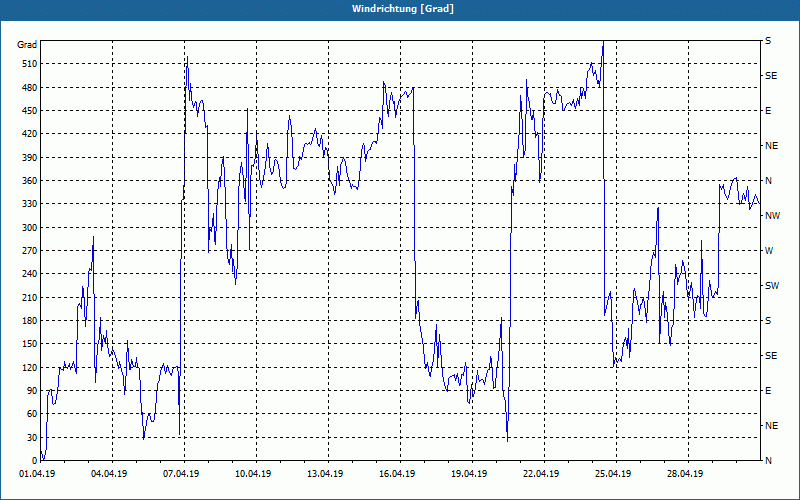The width and height of the screenshot is (800, 500).
Task: Click the date label 13.04.19
Action: point(324,474)
